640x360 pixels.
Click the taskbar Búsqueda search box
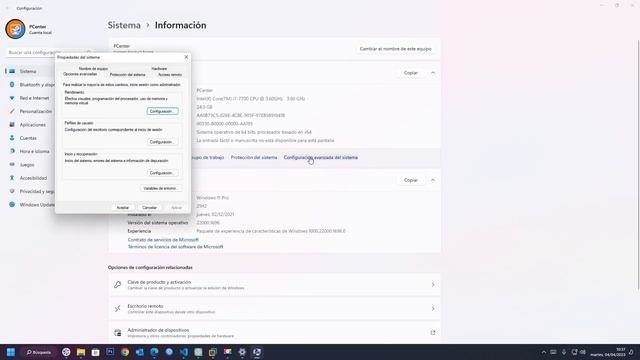39,352
